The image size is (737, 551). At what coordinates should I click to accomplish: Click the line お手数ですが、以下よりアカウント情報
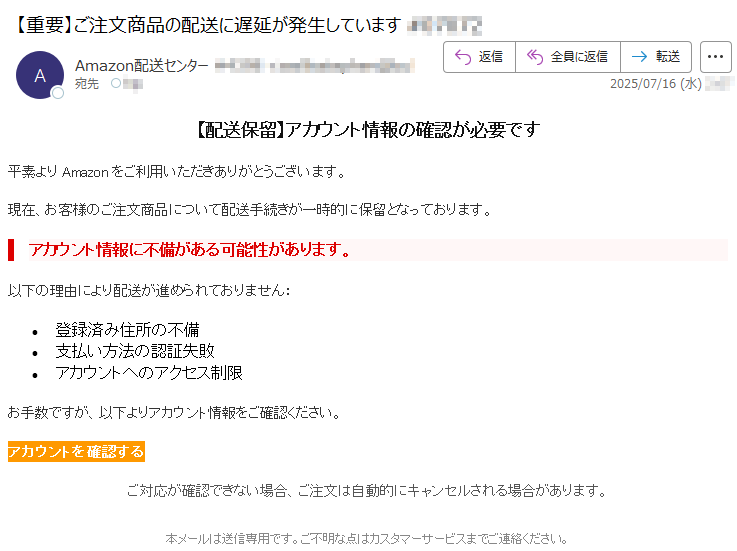(x=174, y=412)
